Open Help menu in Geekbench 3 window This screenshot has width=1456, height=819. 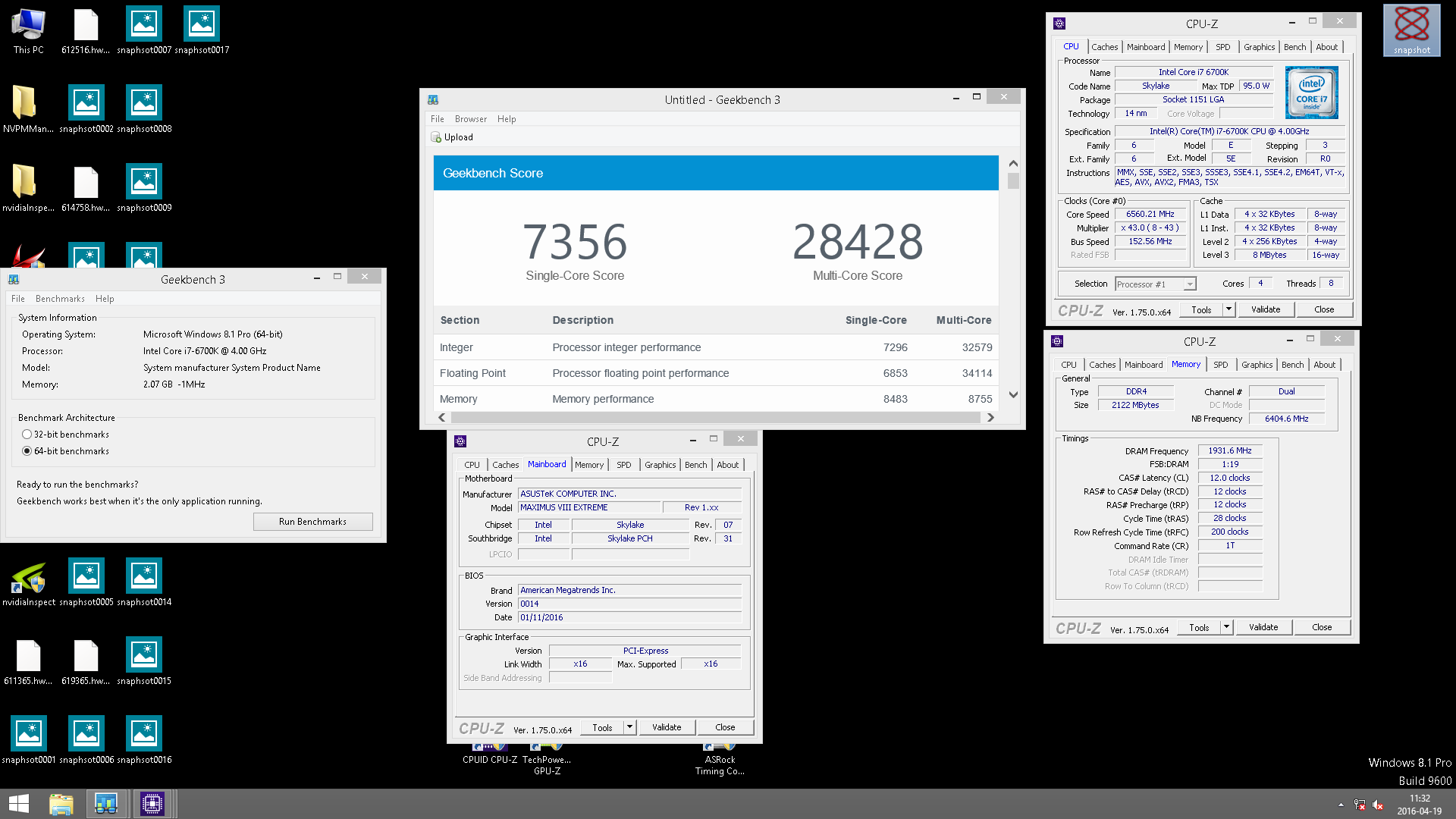[x=105, y=299]
